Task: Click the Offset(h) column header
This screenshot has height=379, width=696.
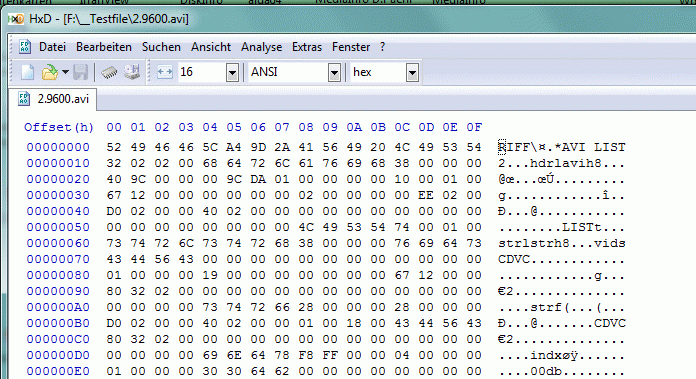Action: pos(59,127)
